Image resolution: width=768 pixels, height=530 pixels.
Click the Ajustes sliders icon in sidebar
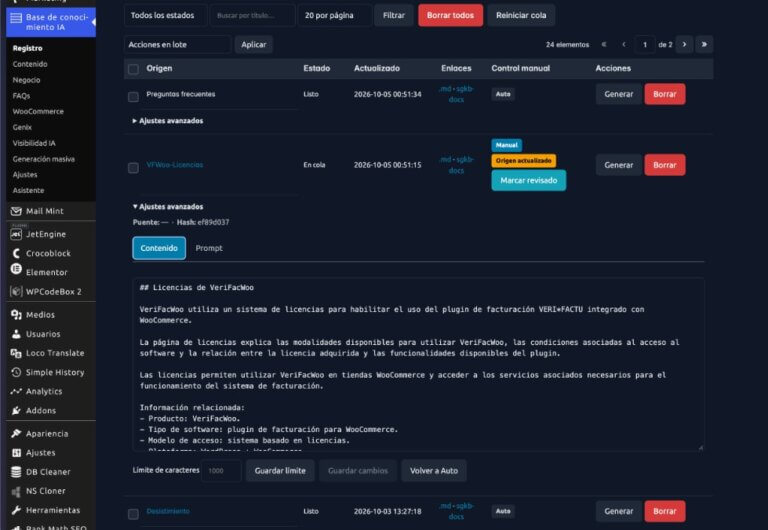pyautogui.click(x=16, y=453)
